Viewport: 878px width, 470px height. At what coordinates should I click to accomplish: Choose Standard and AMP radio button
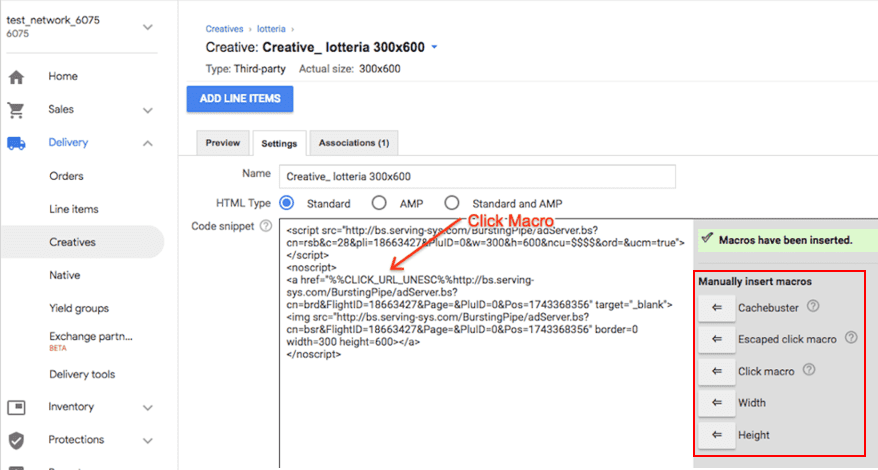coord(452,203)
